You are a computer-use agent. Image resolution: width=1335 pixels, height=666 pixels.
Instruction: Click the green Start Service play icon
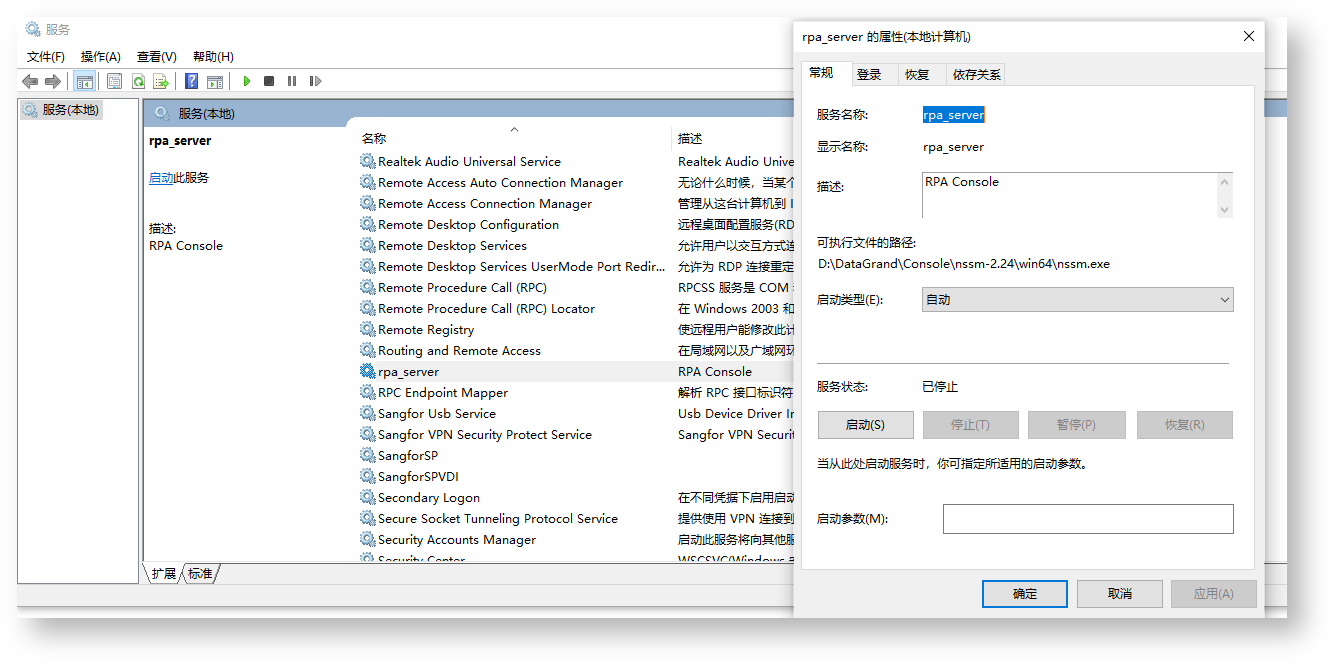pyautogui.click(x=247, y=81)
